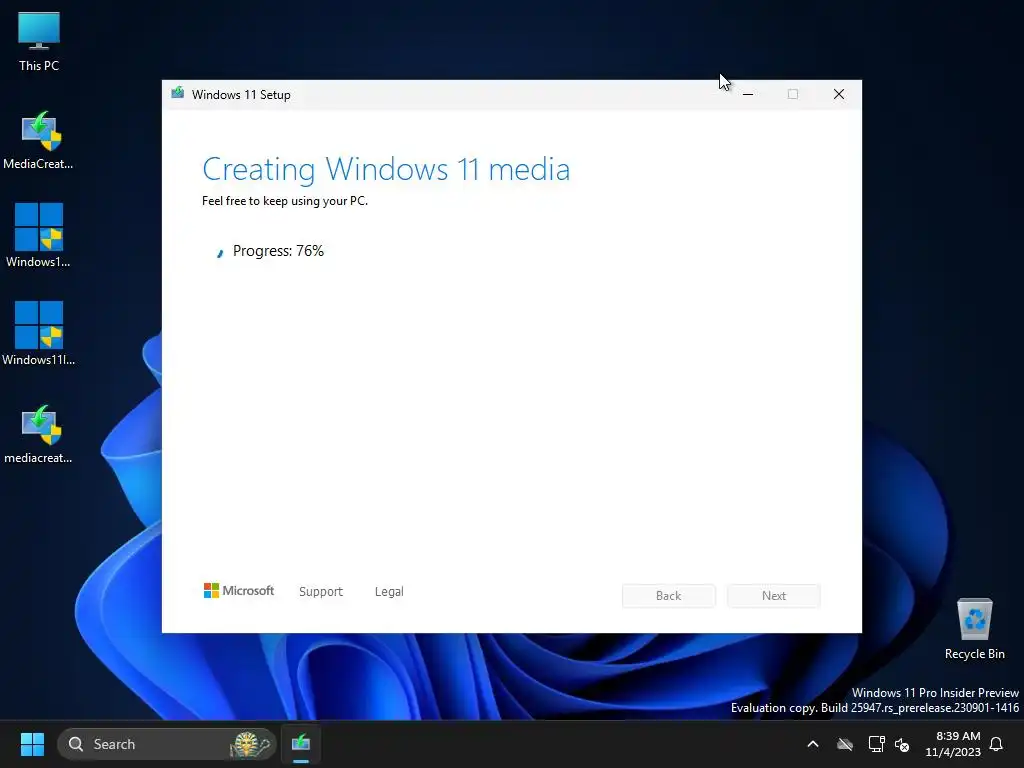Click the Next button
1024x768 pixels.
click(774, 596)
